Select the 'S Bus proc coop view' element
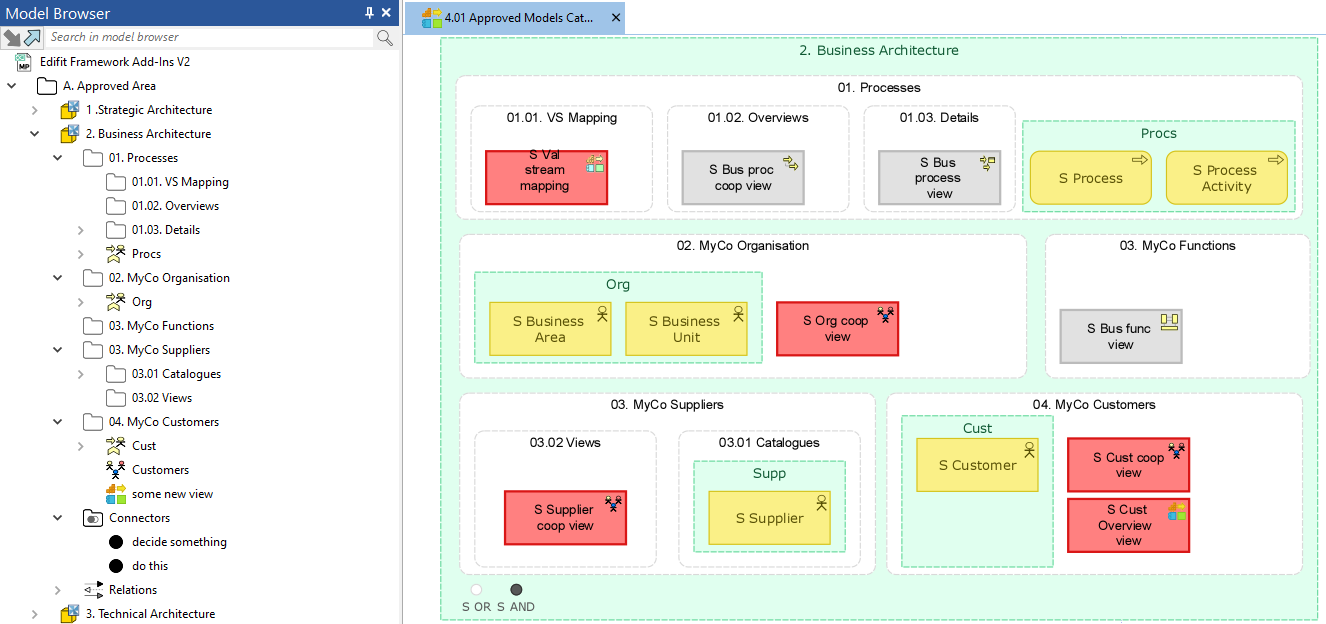The image size is (1326, 624). point(743,178)
